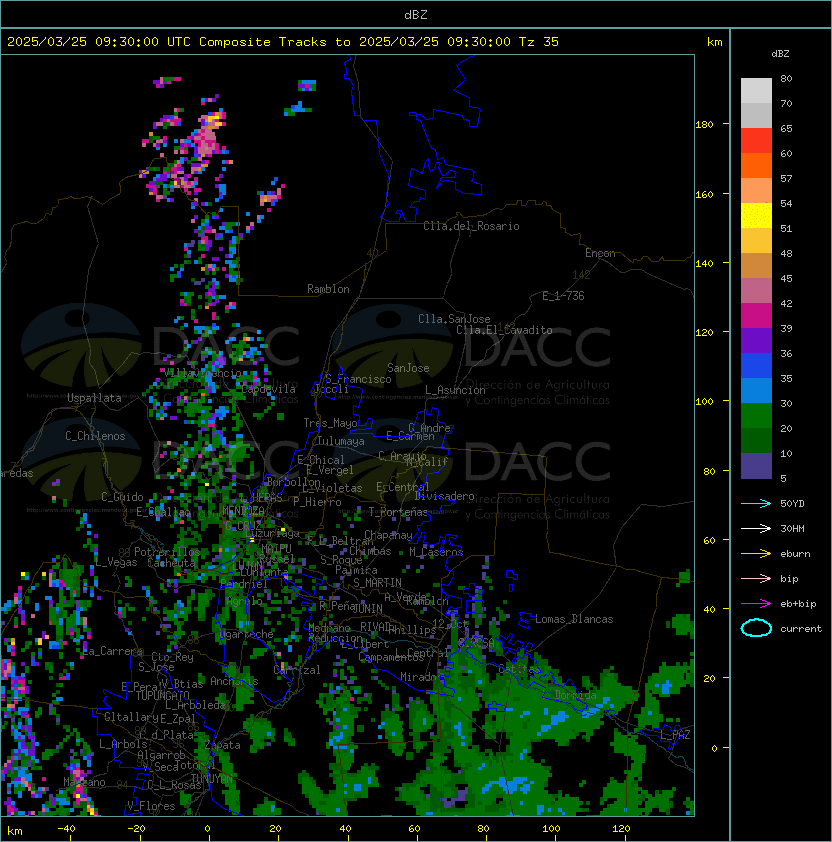Click the 'eburn' legend label
Viewport: 832px width, 842px height.
[x=795, y=554]
